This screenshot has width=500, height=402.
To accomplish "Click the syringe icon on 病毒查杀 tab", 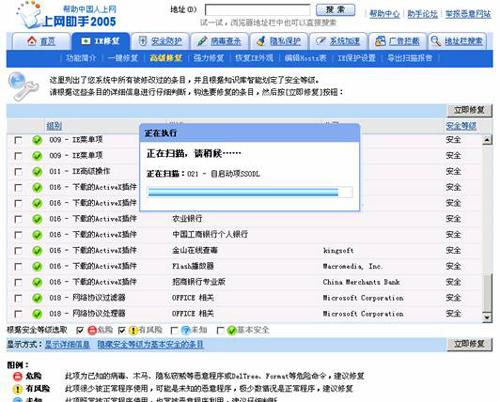I will coord(202,41).
